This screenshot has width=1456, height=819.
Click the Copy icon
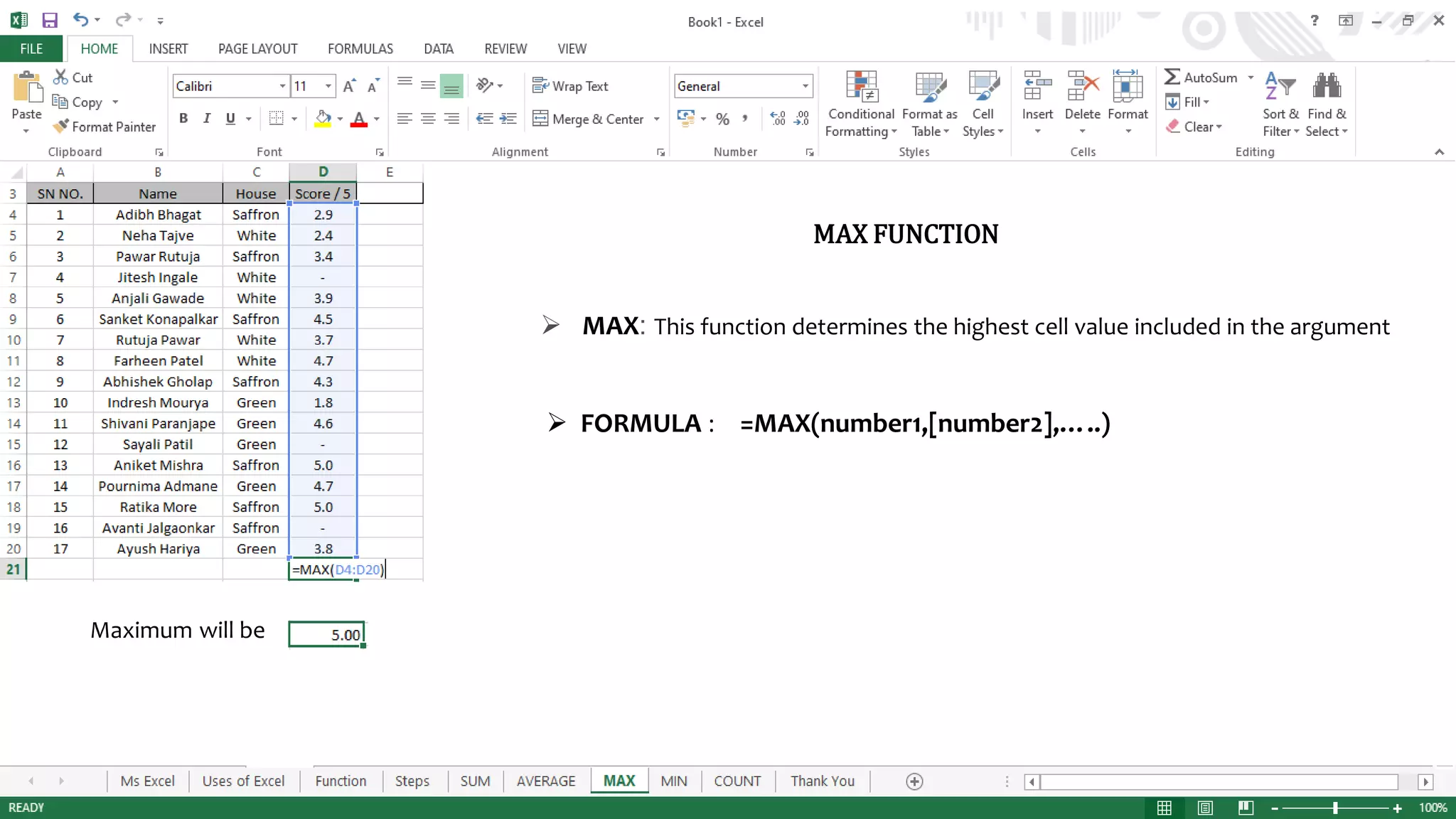60,102
